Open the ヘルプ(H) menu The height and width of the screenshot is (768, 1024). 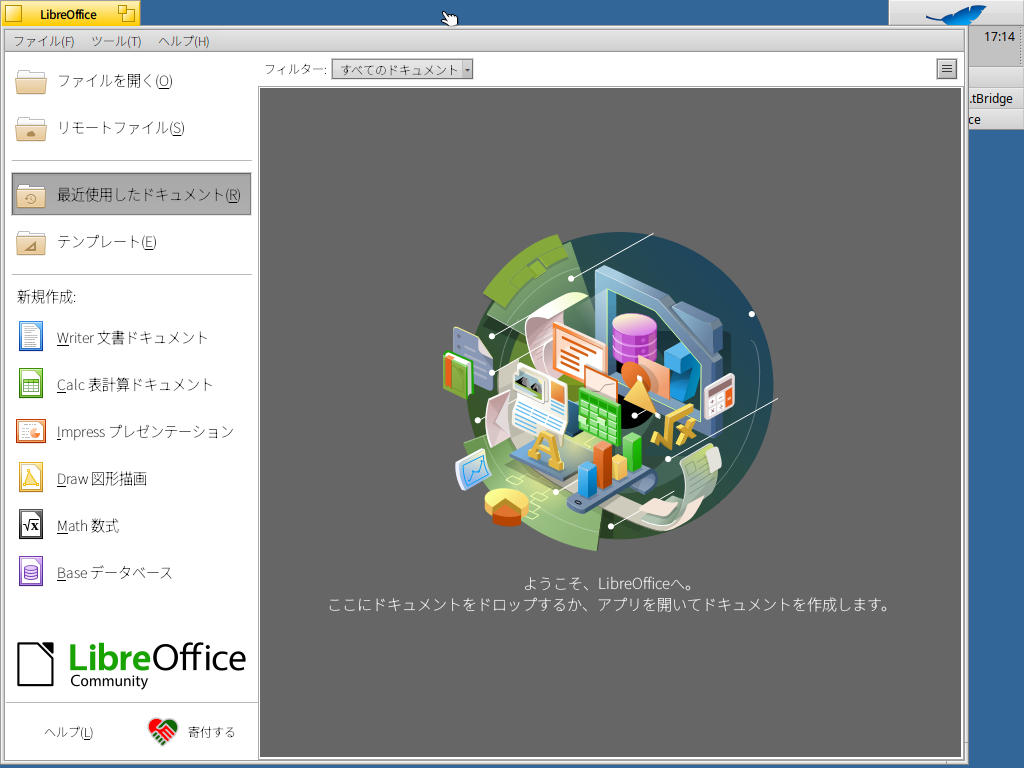coord(184,41)
